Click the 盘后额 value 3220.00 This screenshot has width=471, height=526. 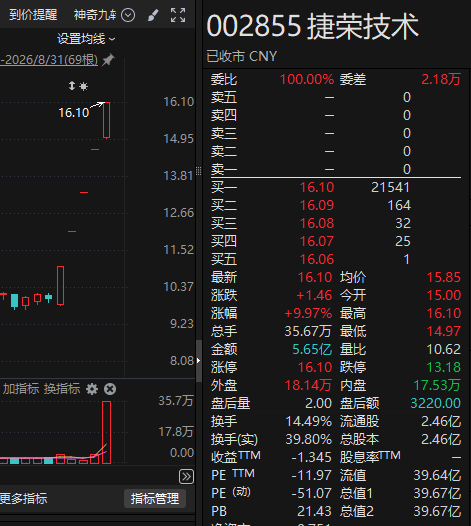(x=435, y=403)
